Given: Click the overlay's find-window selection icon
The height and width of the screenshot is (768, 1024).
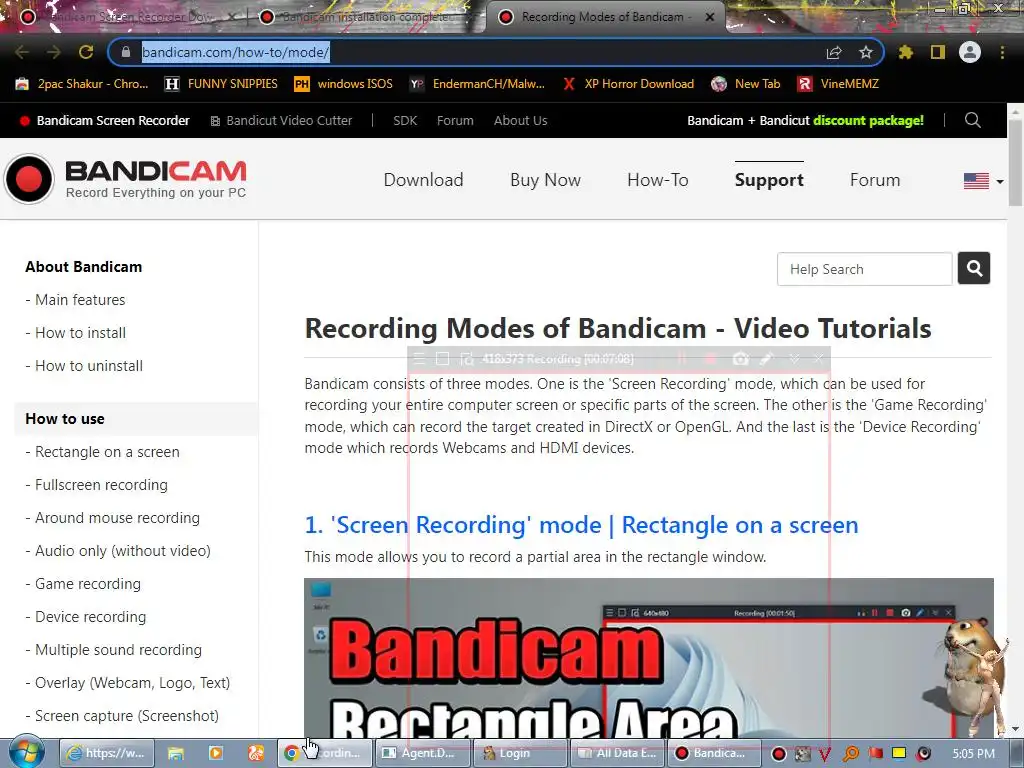Looking at the screenshot, I should 467,359.
